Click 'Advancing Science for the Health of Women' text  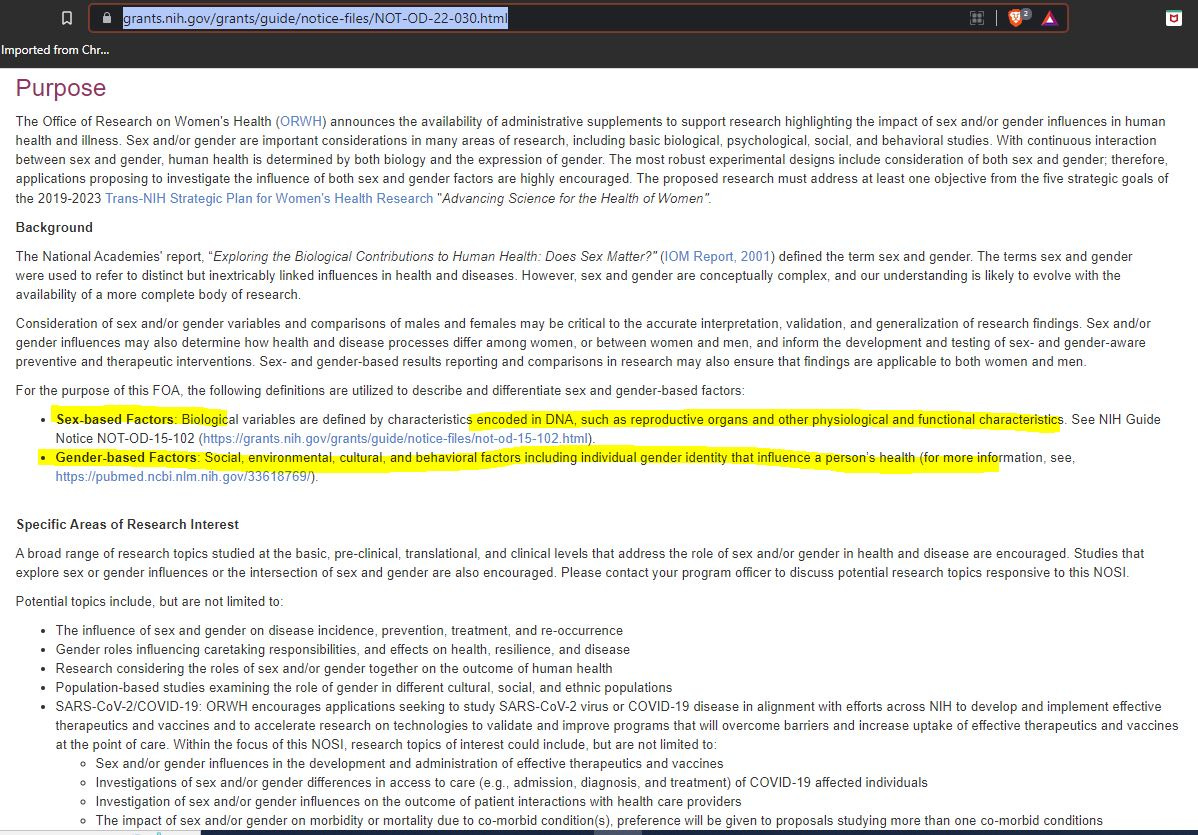pyautogui.click(x=574, y=199)
